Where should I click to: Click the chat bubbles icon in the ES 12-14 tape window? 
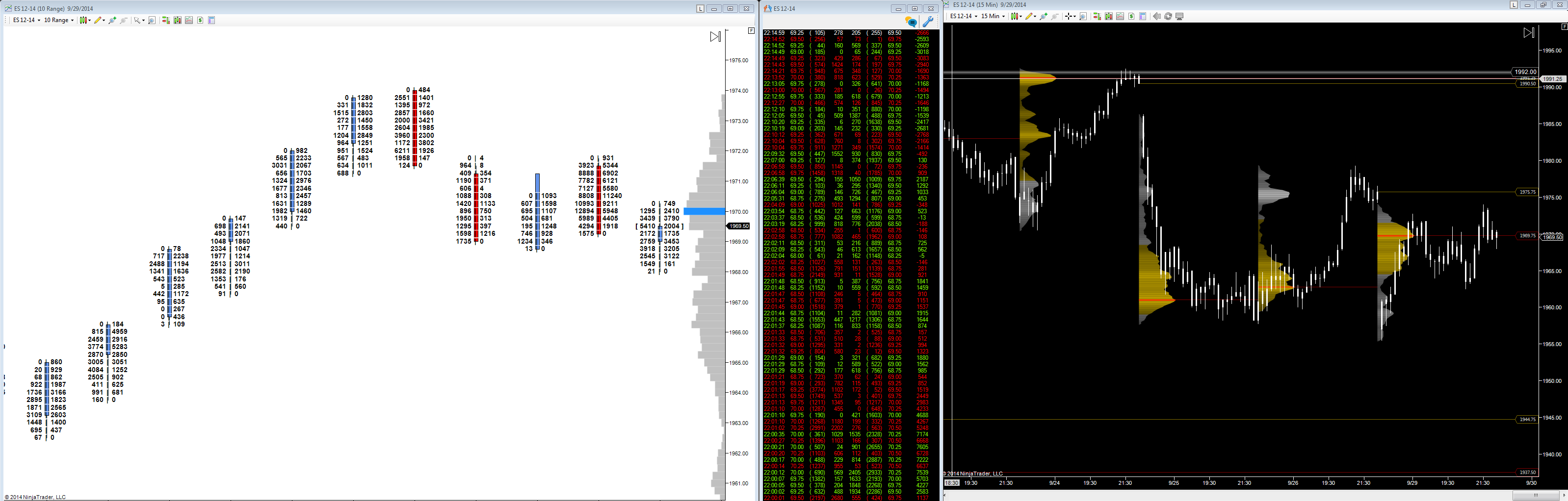coord(911,22)
